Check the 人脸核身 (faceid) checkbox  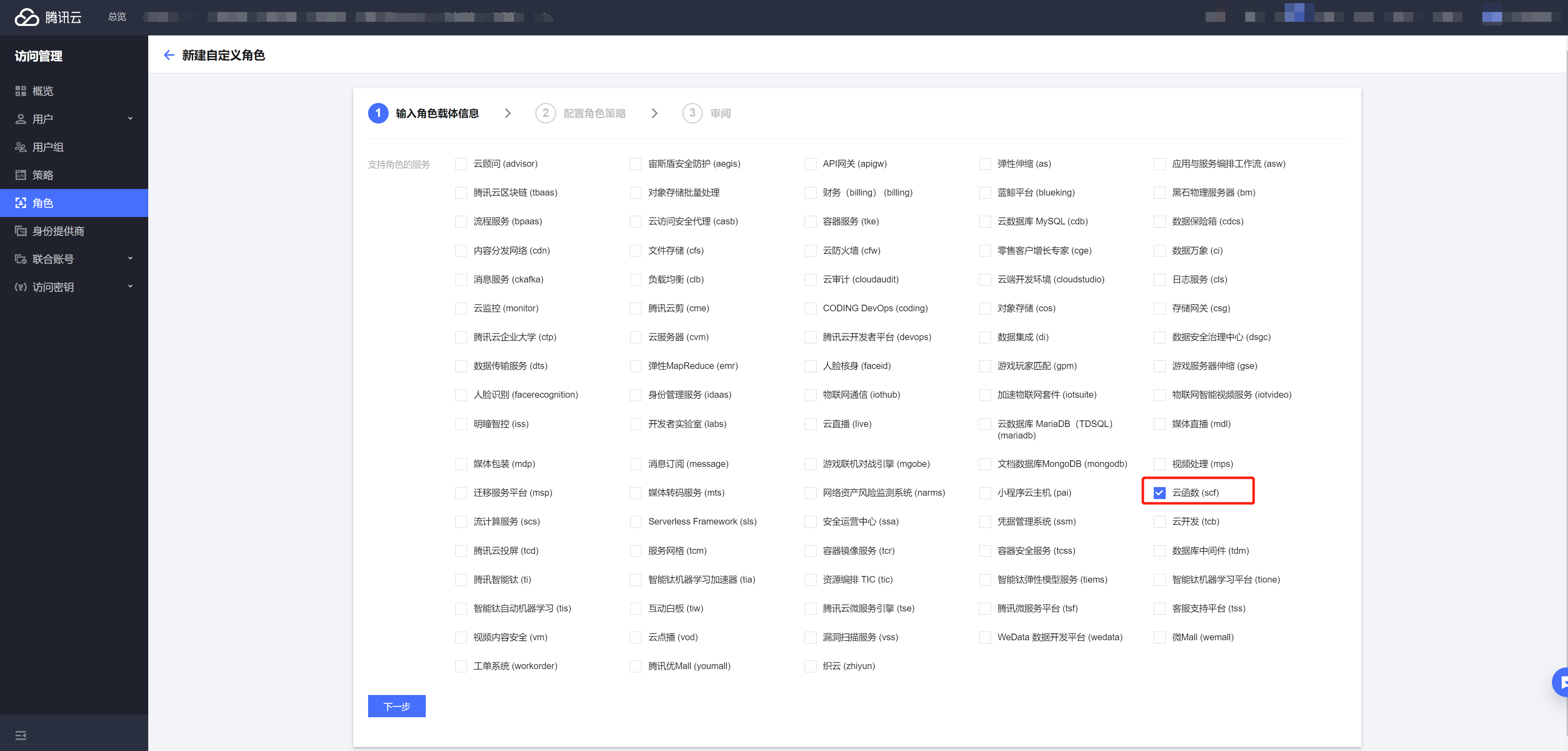[x=810, y=366]
